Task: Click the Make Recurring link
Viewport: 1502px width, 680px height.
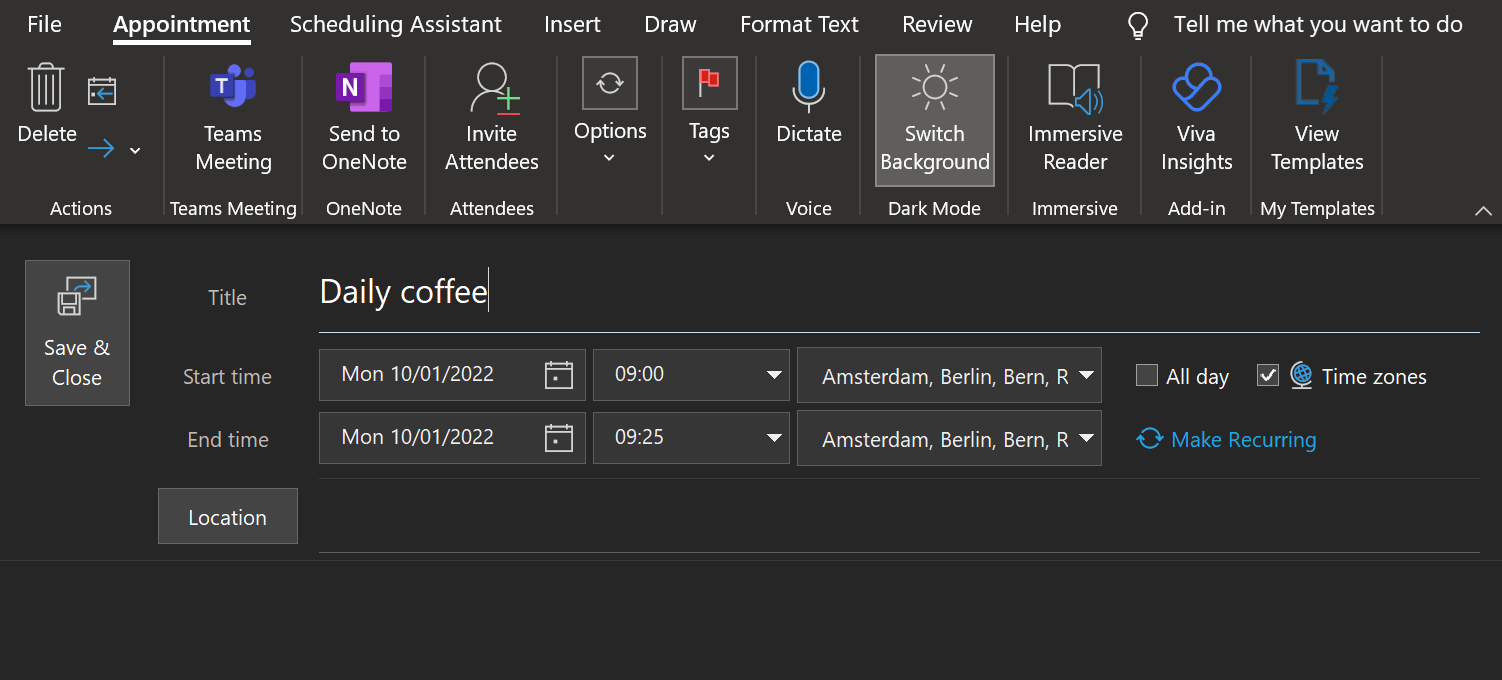Action: tap(1243, 439)
